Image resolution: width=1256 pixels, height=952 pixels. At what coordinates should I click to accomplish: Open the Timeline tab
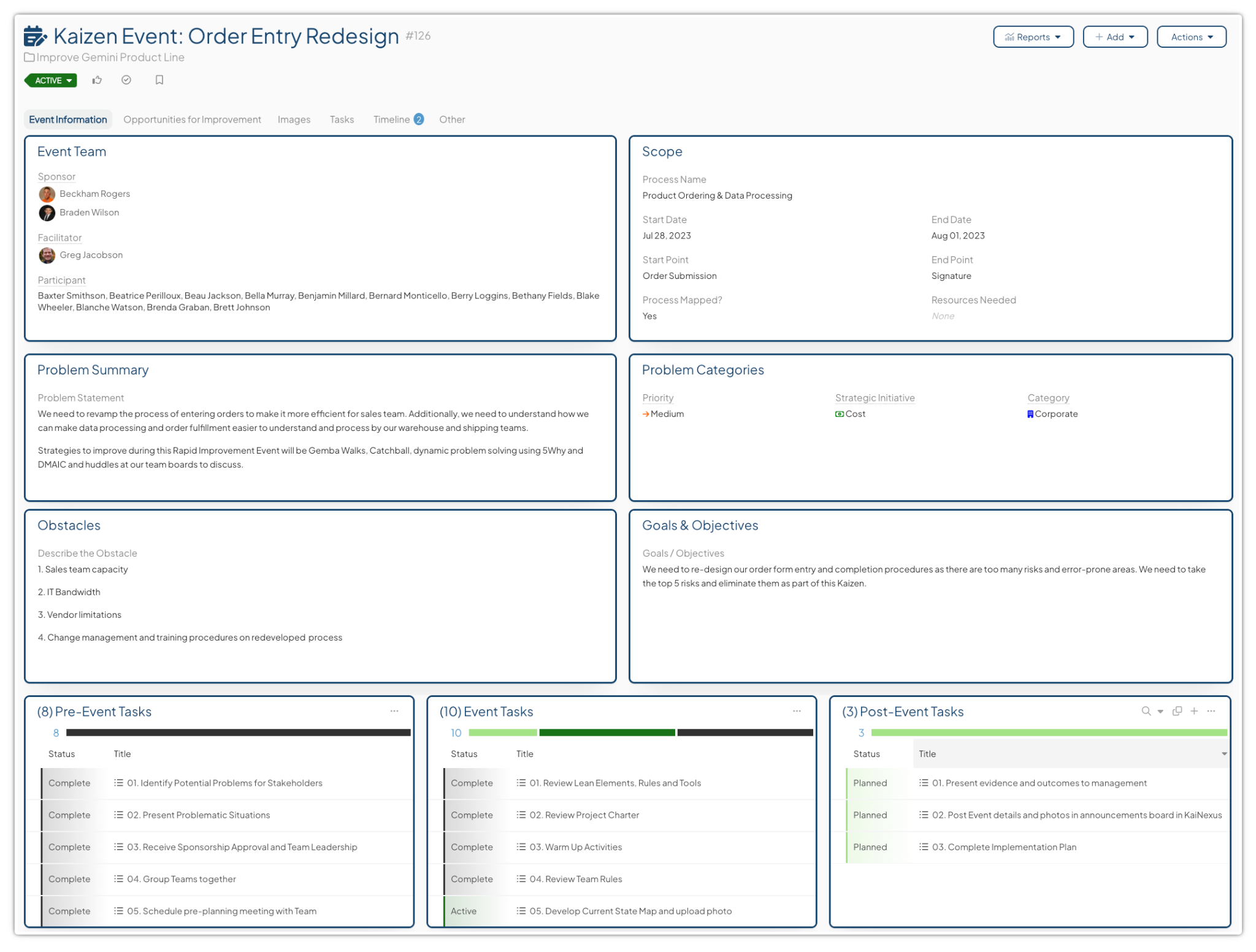pyautogui.click(x=391, y=120)
